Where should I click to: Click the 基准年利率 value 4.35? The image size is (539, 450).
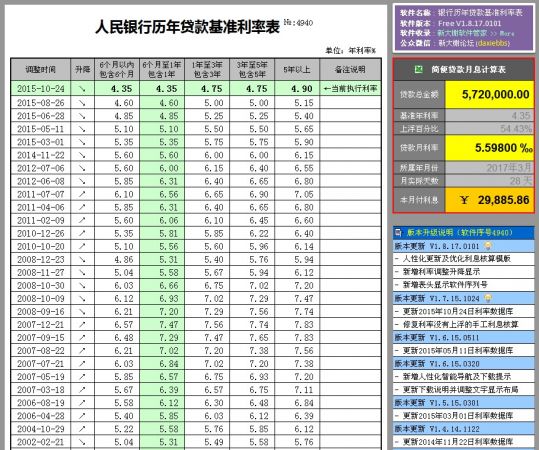tap(489, 116)
